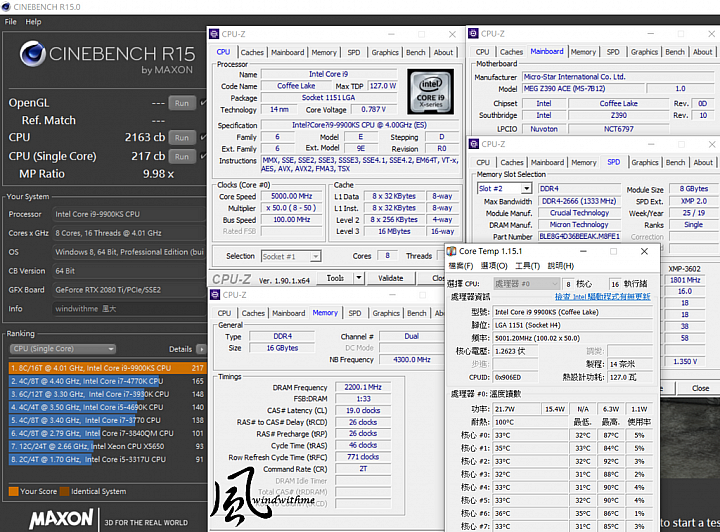
Task: Click the Identical System legend swatch
Action: coord(64,491)
